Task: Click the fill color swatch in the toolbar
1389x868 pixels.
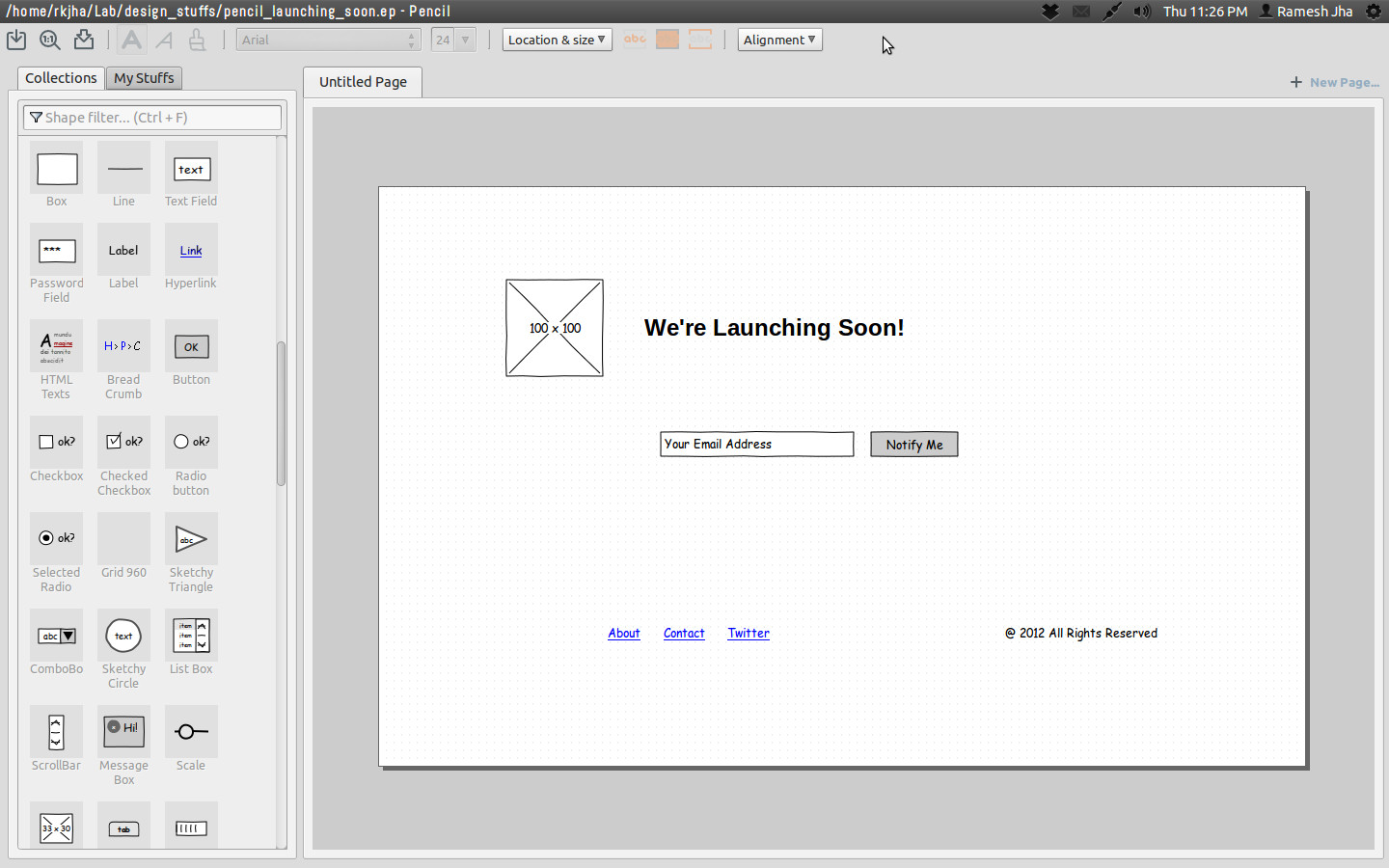Action: [x=667, y=40]
